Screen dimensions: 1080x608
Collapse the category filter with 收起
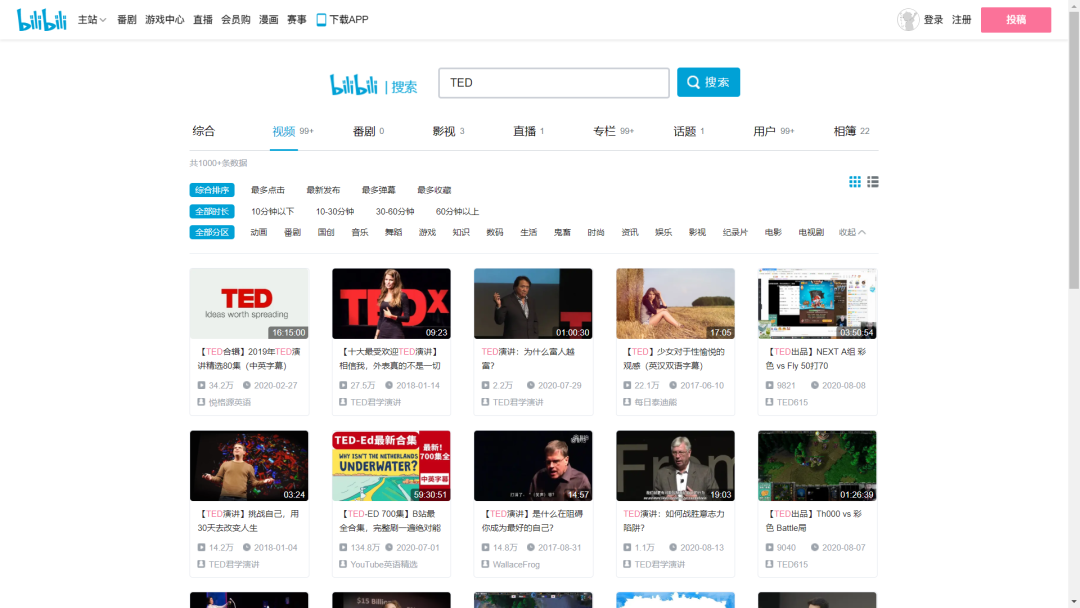tap(852, 233)
